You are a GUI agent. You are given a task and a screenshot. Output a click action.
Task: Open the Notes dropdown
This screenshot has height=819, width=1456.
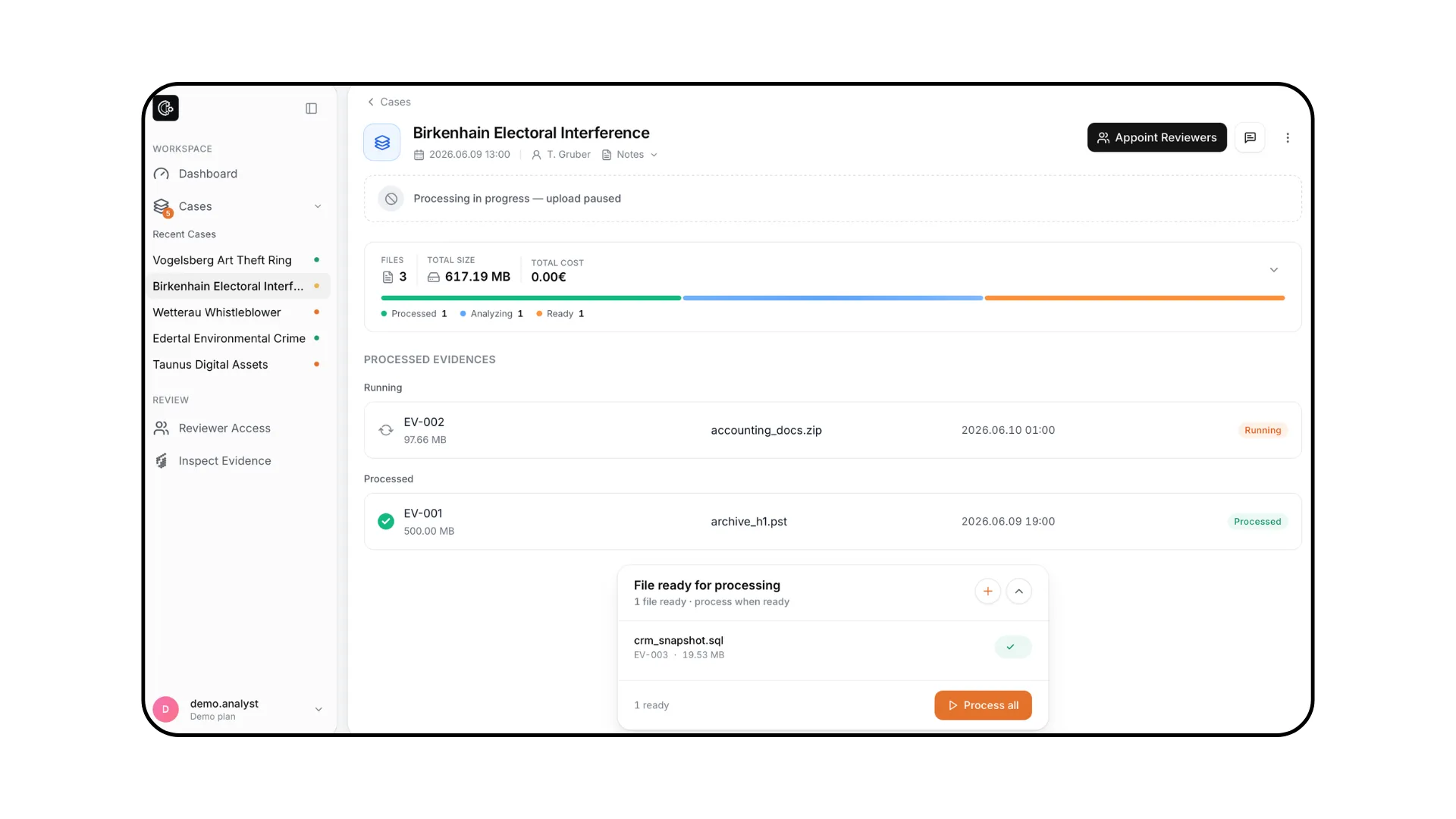click(629, 155)
